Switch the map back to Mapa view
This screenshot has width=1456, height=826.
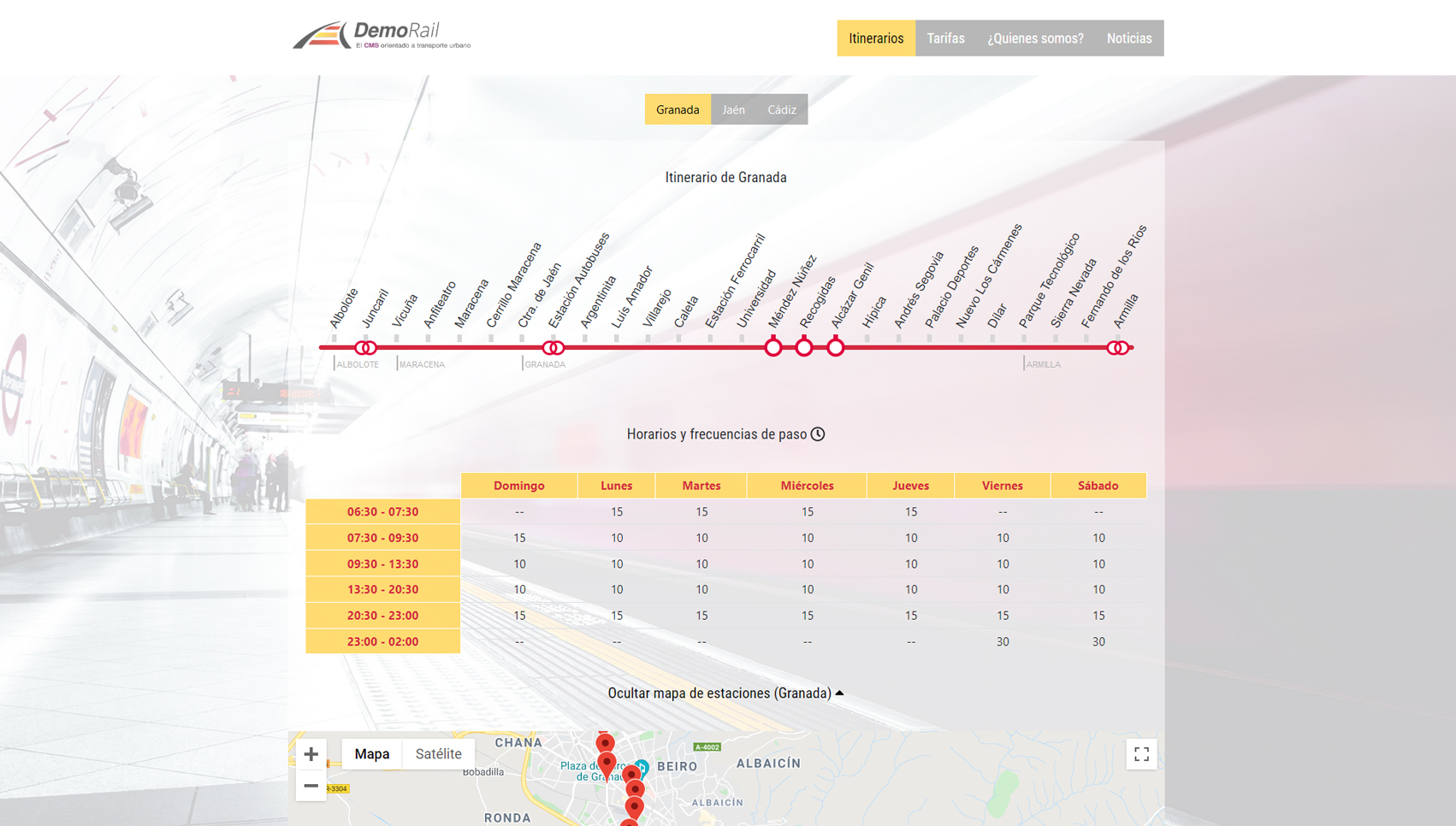(371, 753)
